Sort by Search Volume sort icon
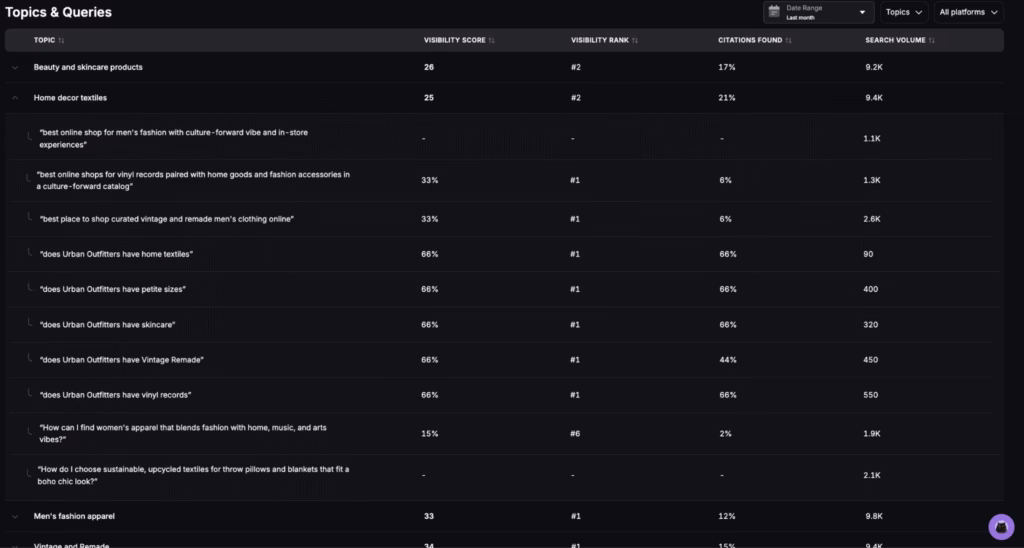1024x548 pixels. pos(932,40)
